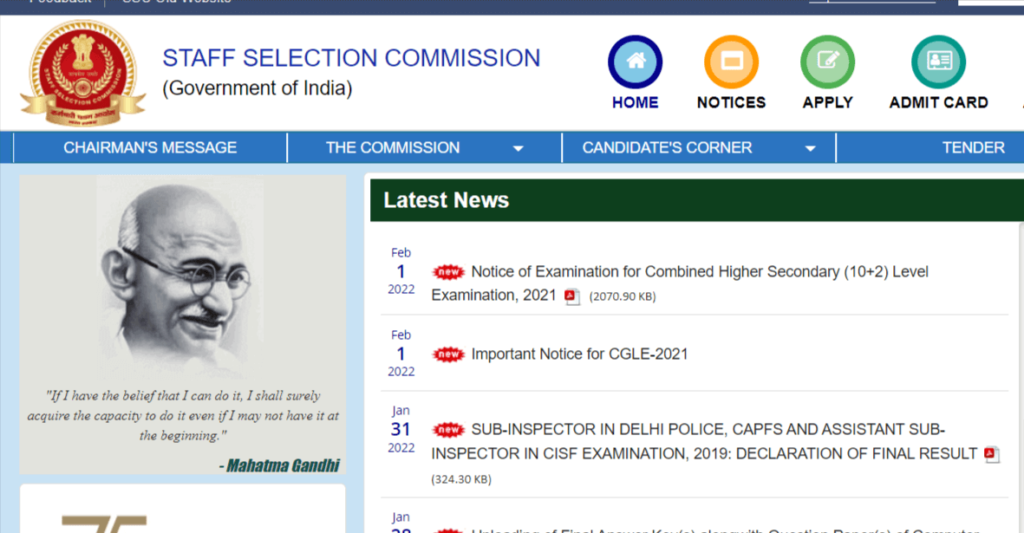1024x533 pixels.
Task: Click the ADMIT CARD label link
Action: tap(938, 103)
